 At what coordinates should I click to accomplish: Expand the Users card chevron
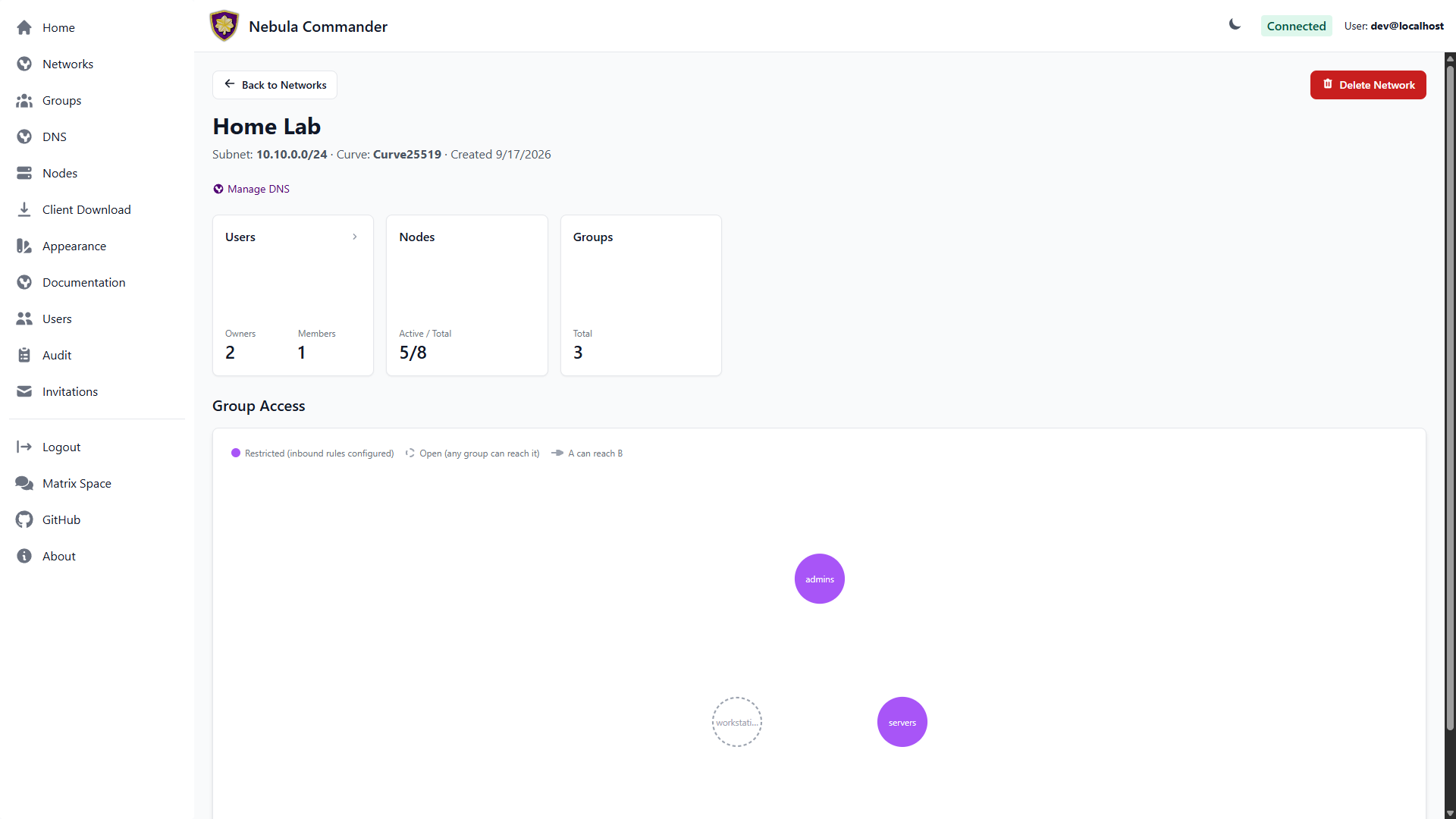[355, 237]
